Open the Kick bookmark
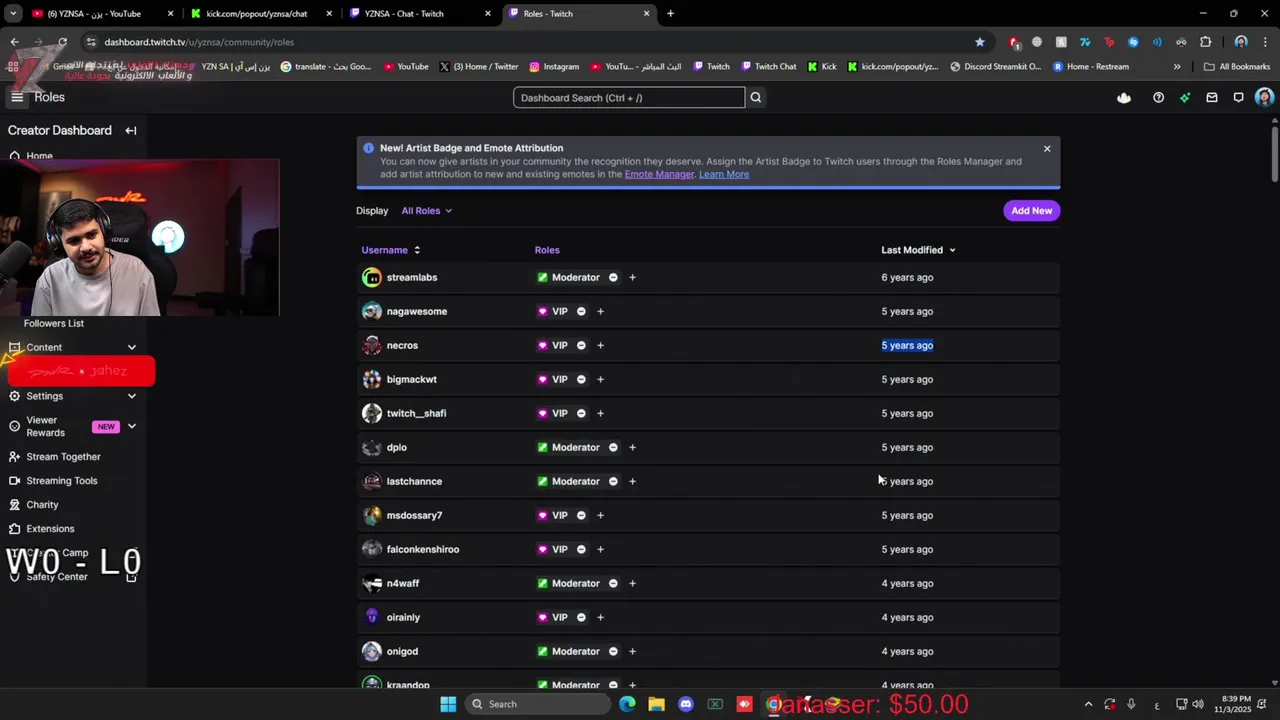The width and height of the screenshot is (1280, 720). 822,67
